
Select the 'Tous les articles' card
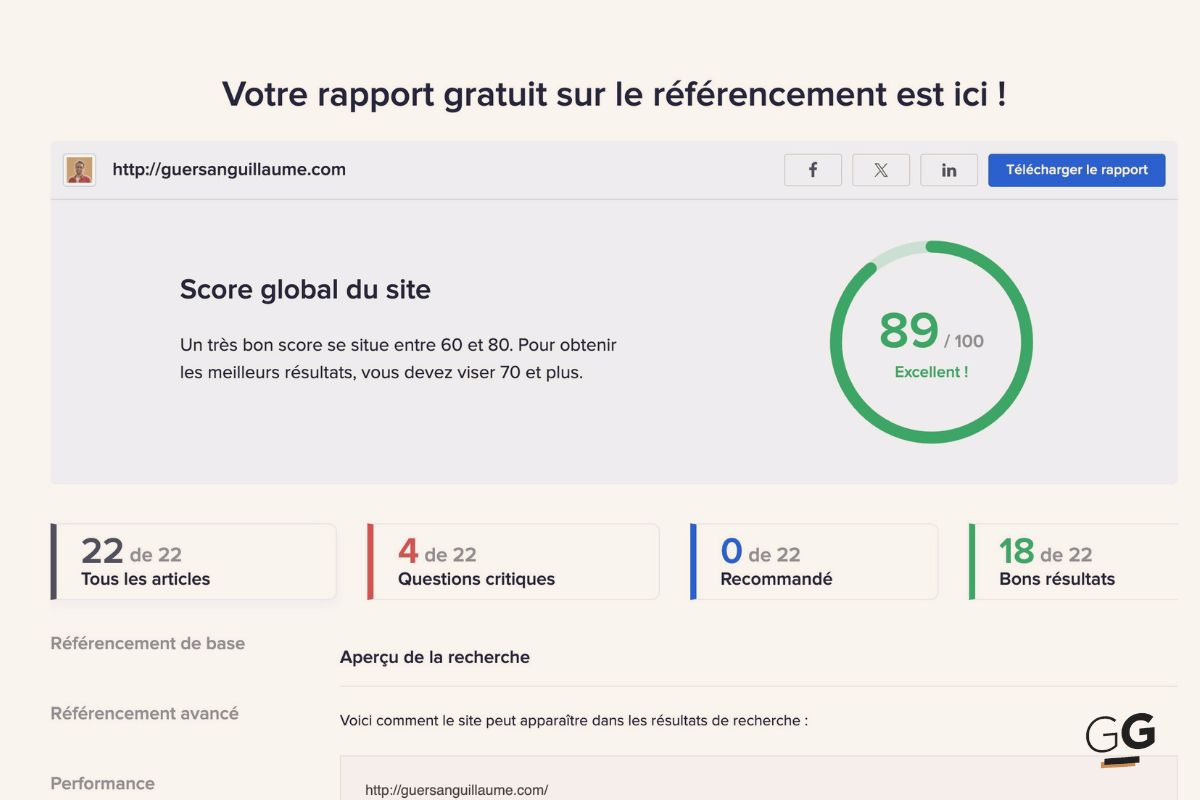(x=193, y=562)
